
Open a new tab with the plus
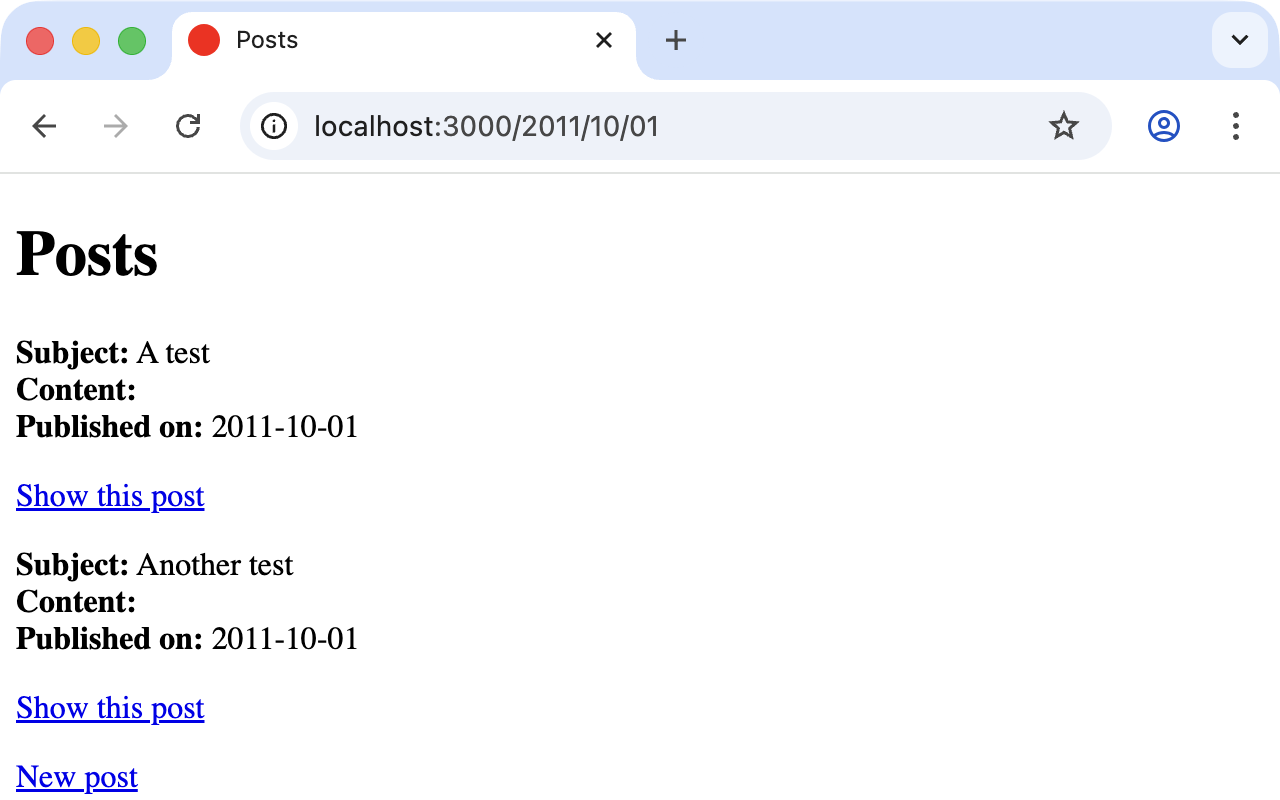click(x=676, y=41)
